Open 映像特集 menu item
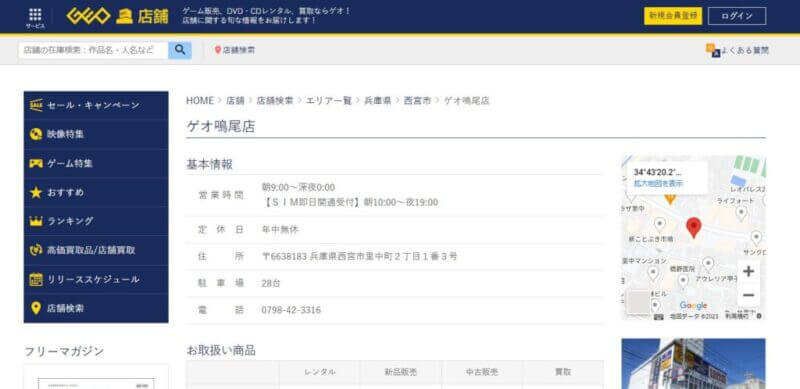Image resolution: width=800 pixels, height=389 pixels. tap(96, 134)
